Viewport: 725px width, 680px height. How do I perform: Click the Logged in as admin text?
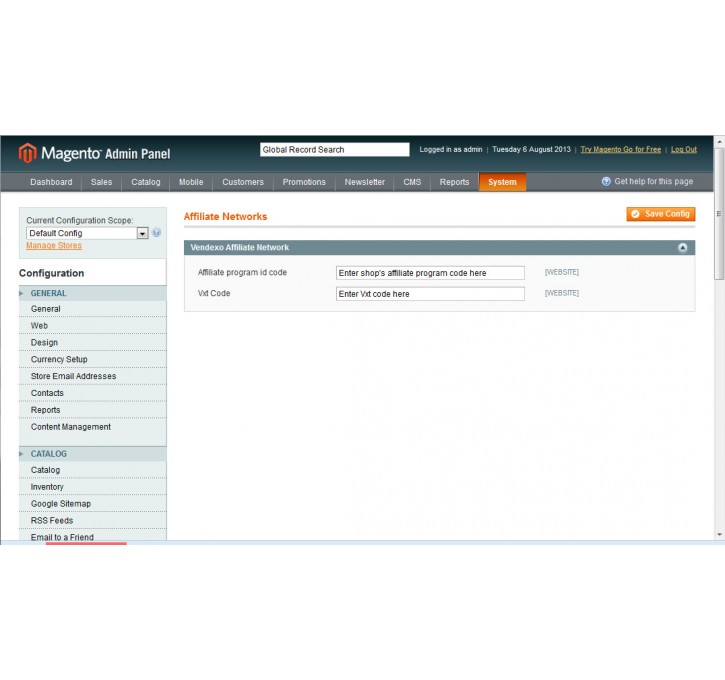[x=451, y=149]
